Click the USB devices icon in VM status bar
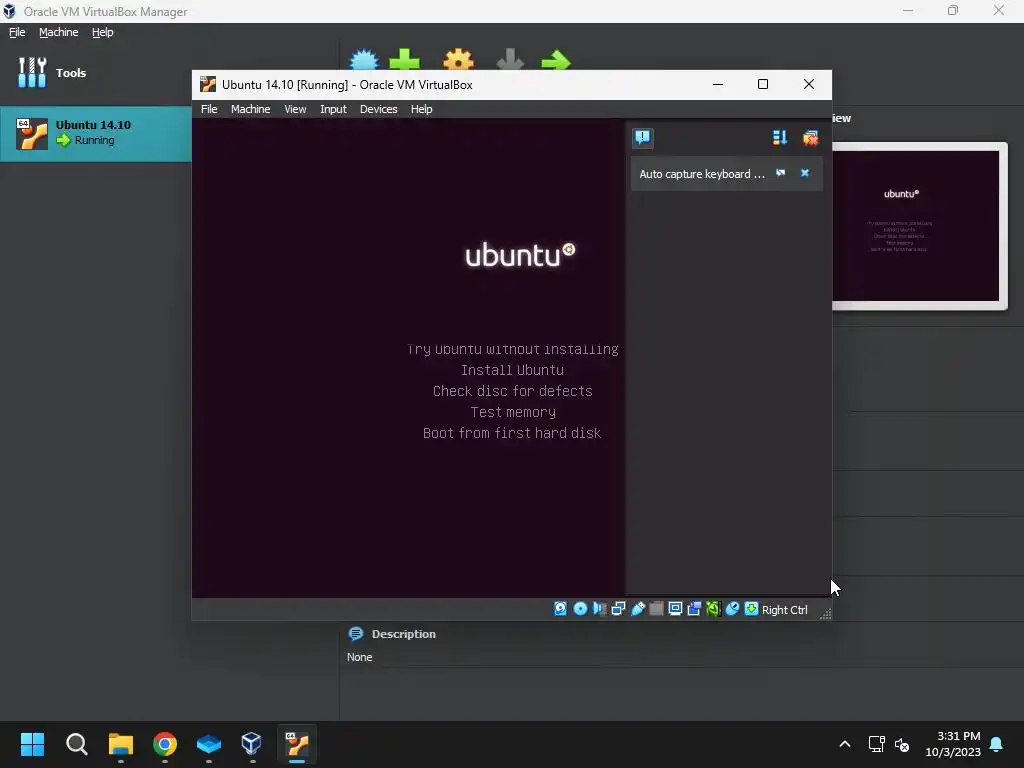Screen dimensions: 1024x768 point(637,609)
